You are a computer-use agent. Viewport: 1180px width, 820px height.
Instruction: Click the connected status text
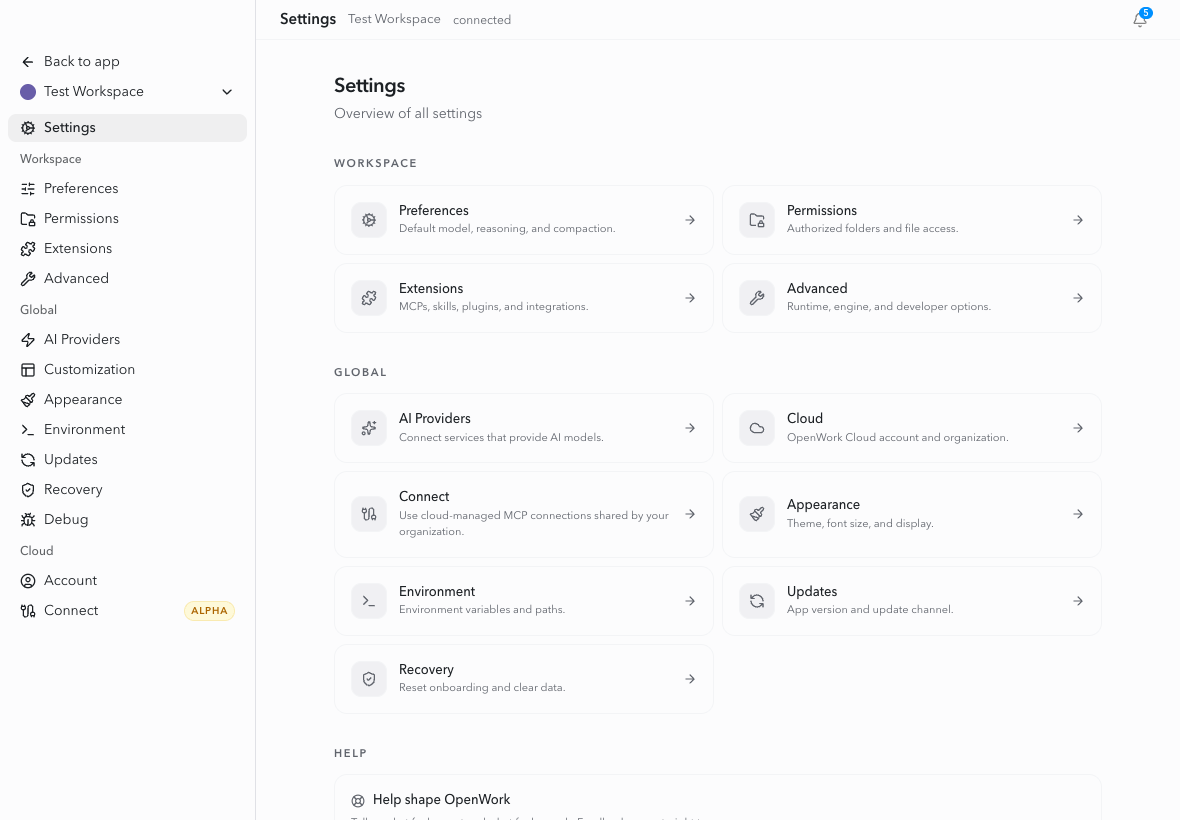pyautogui.click(x=482, y=20)
